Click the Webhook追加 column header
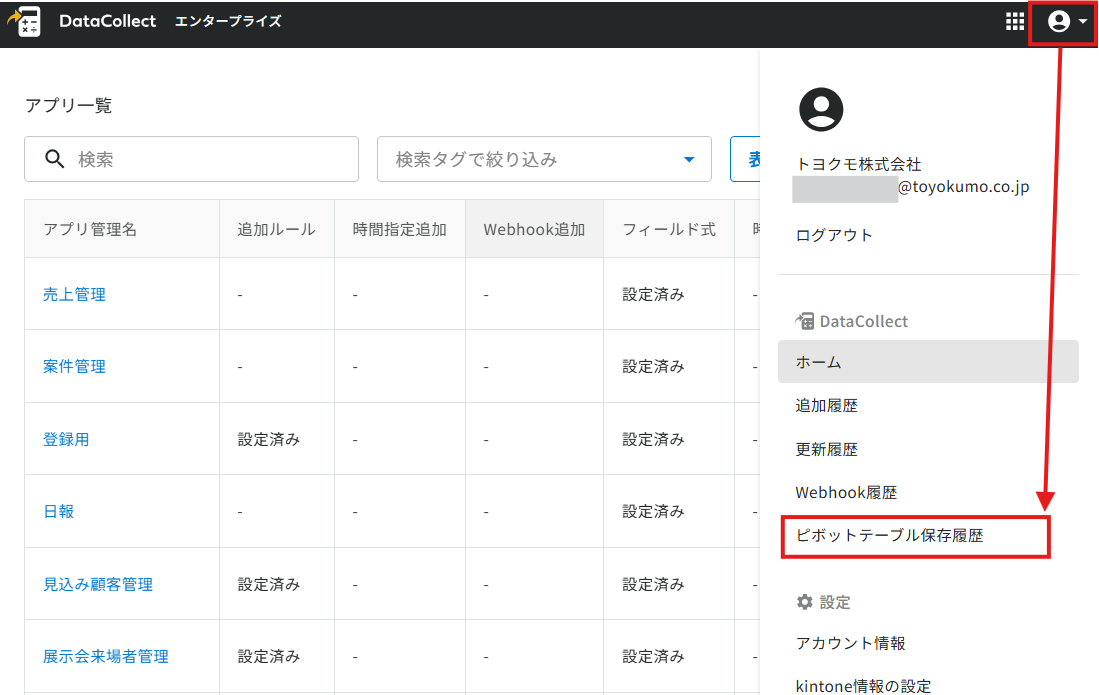 tap(534, 229)
